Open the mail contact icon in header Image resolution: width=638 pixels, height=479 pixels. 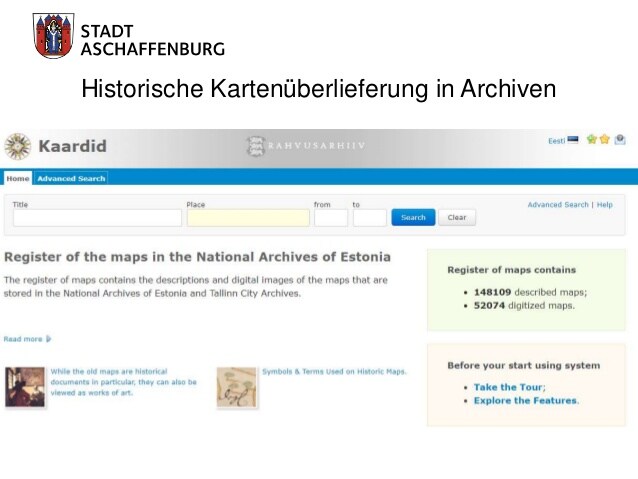620,140
